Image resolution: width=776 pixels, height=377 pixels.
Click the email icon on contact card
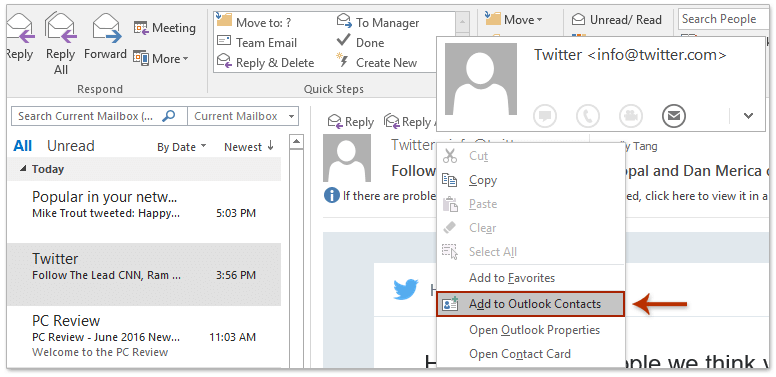click(674, 116)
